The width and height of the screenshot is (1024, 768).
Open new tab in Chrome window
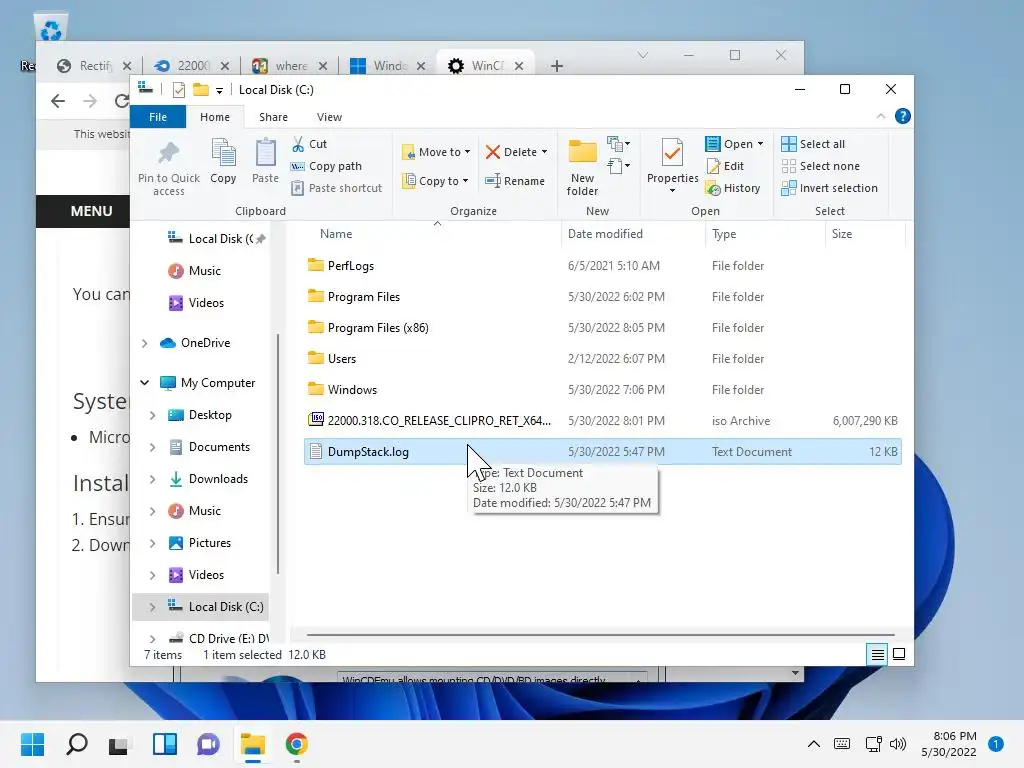[556, 65]
